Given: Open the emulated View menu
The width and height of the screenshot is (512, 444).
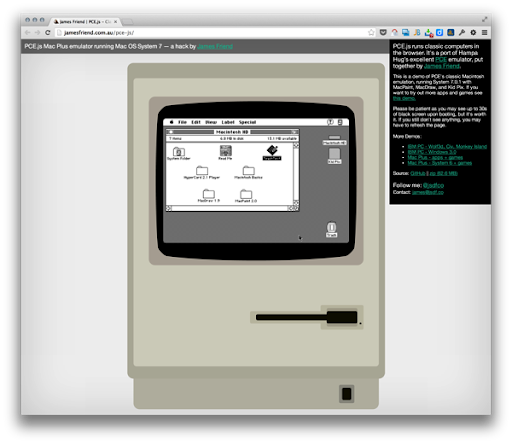Looking at the screenshot, I should tap(211, 122).
